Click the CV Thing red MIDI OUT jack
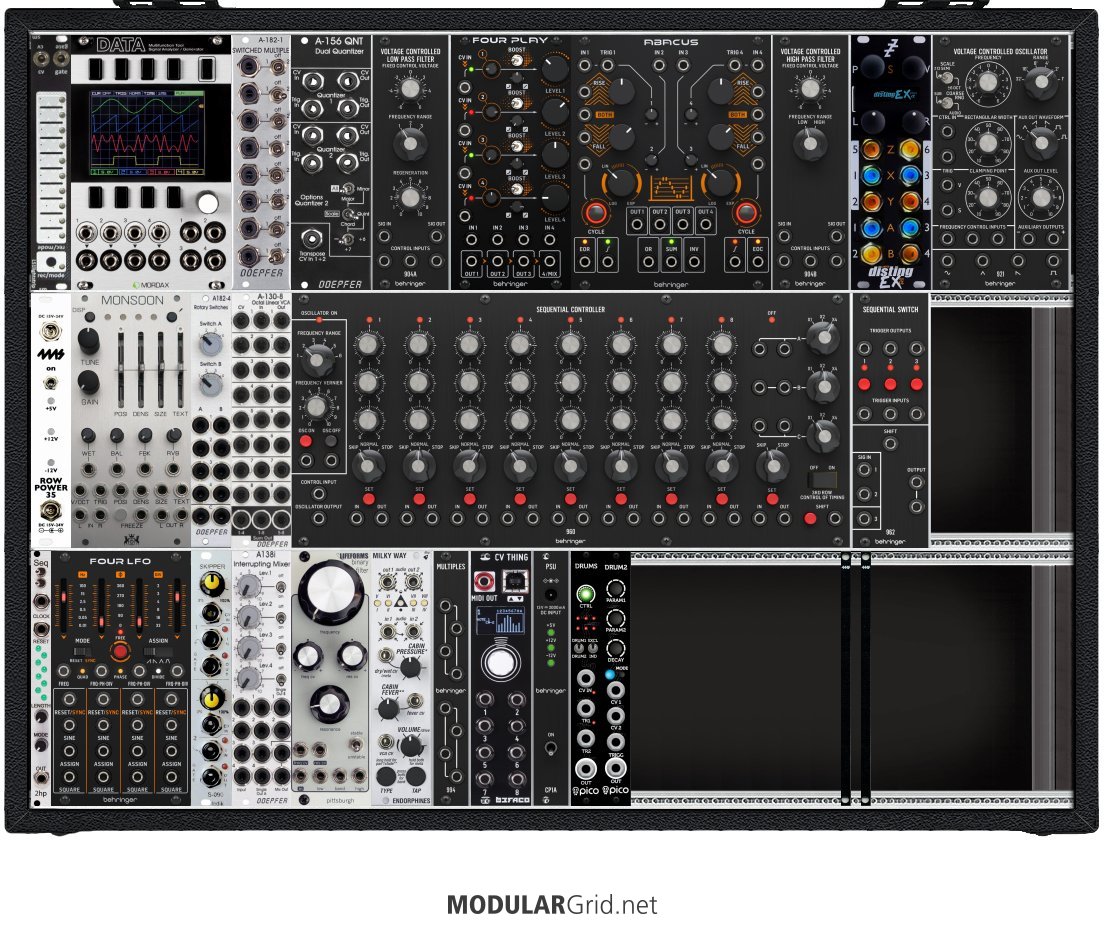Screen dimensions: 1106x926 [484, 581]
